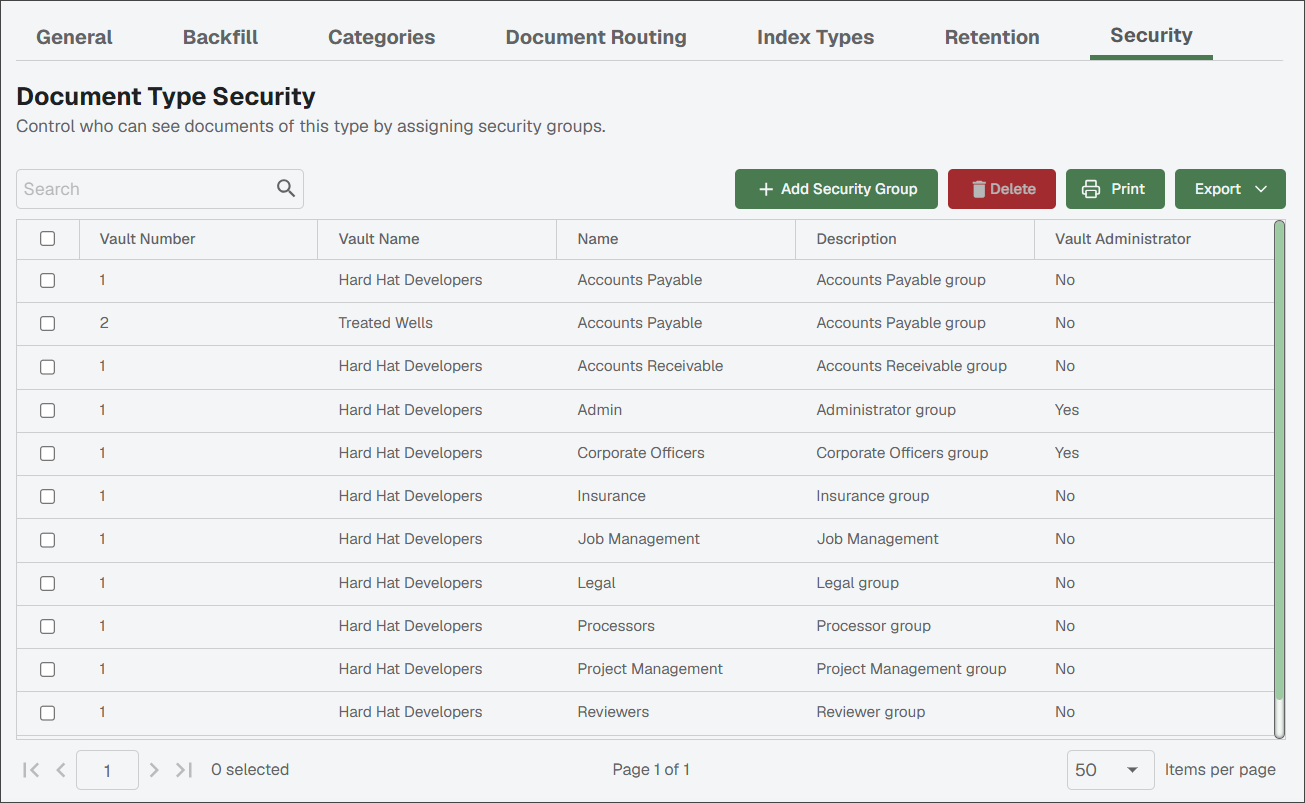Click the page number input box
The height and width of the screenshot is (803, 1305).
[x=107, y=770]
